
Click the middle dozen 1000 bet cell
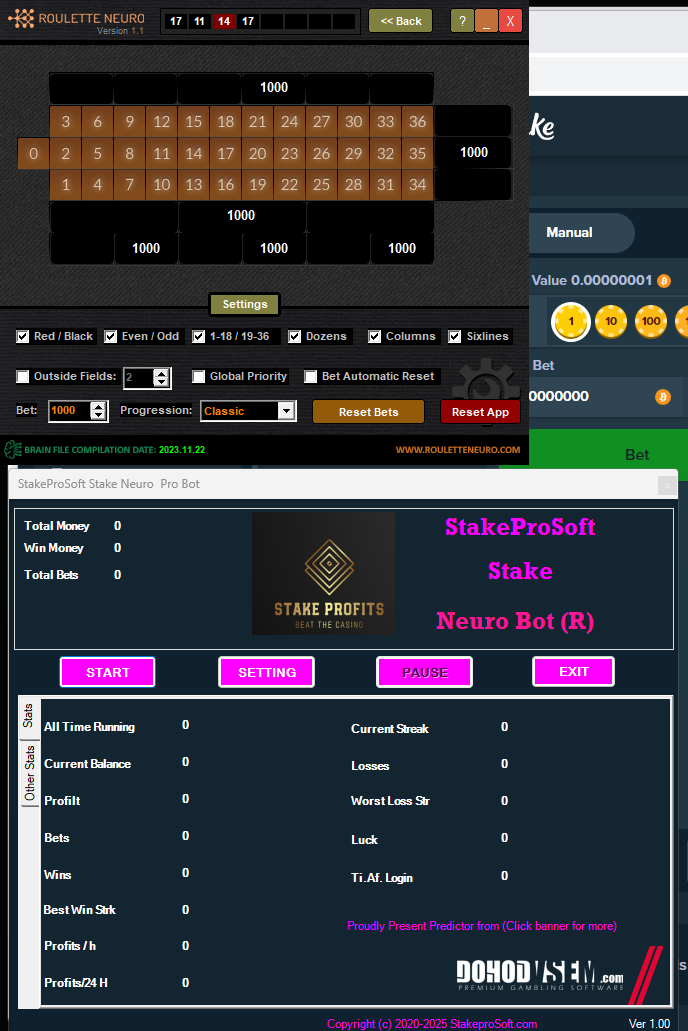pyautogui.click(x=241, y=216)
